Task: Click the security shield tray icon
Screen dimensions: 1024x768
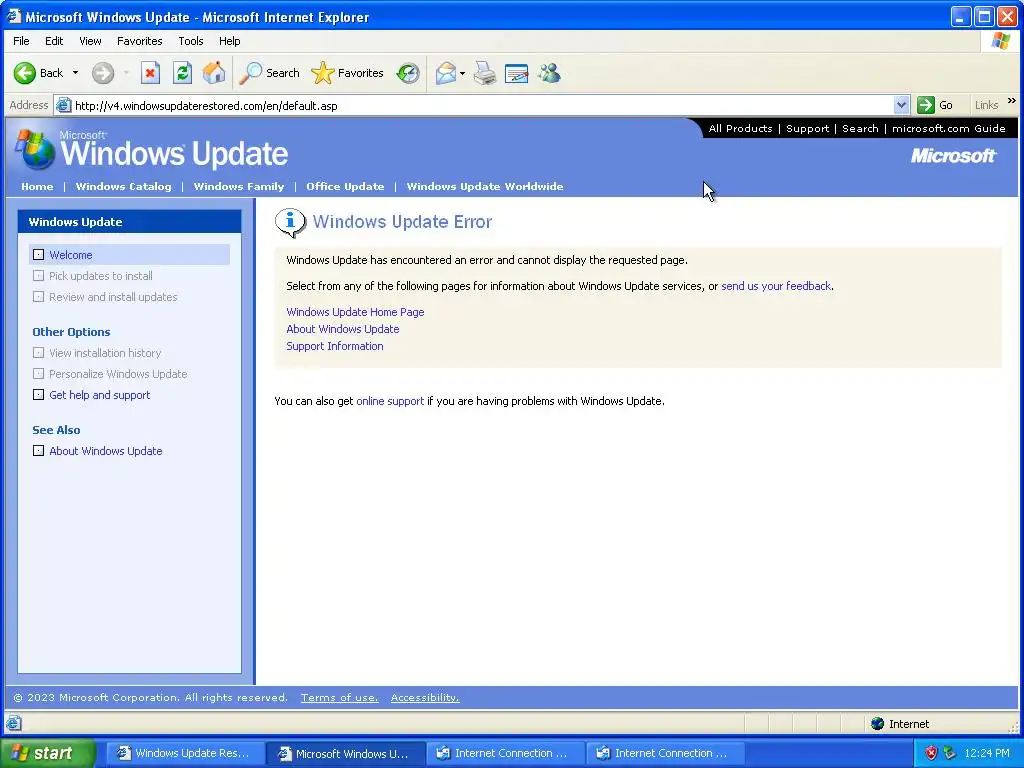Action: 931,753
